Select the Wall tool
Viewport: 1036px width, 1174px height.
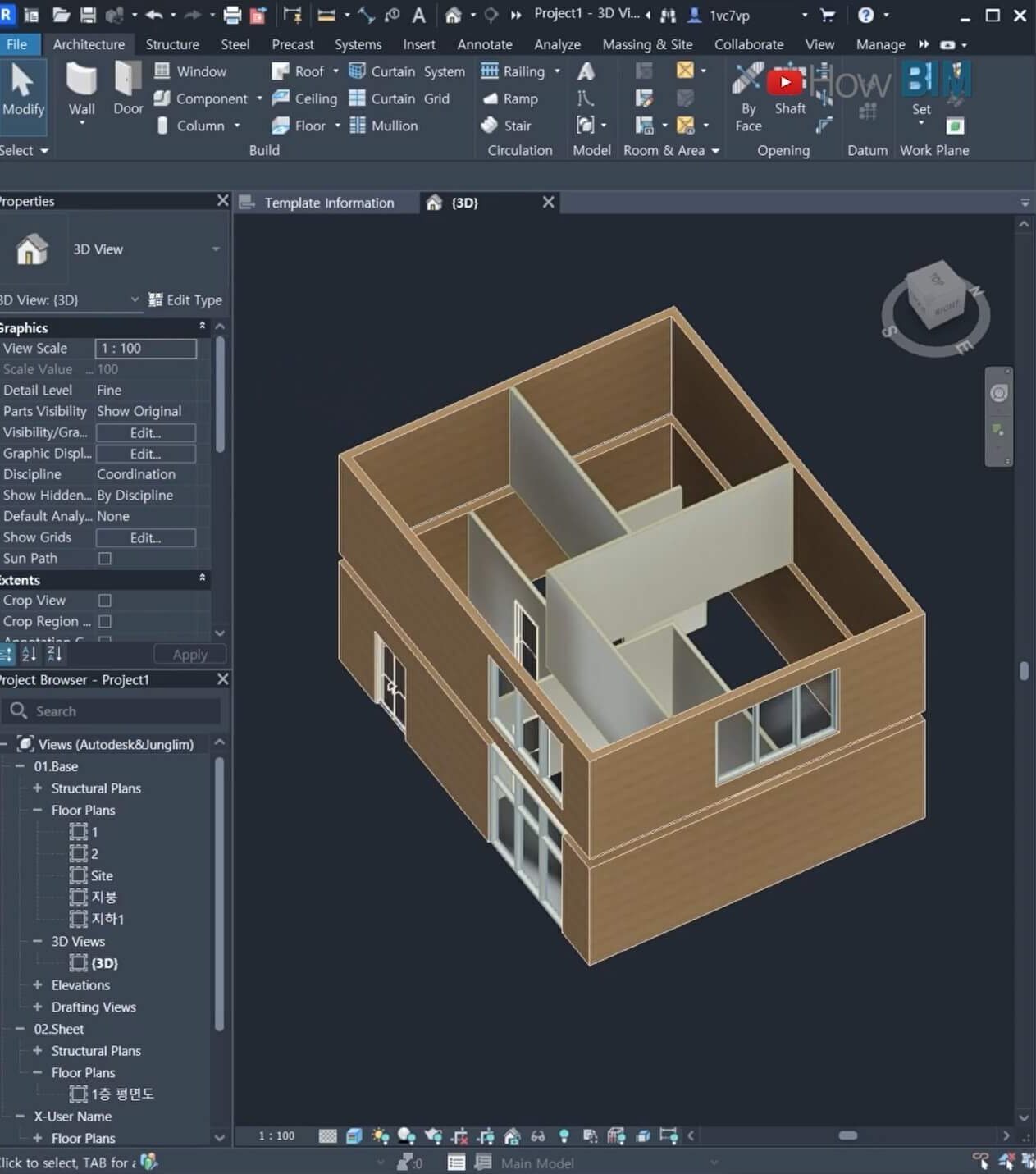coord(81,89)
